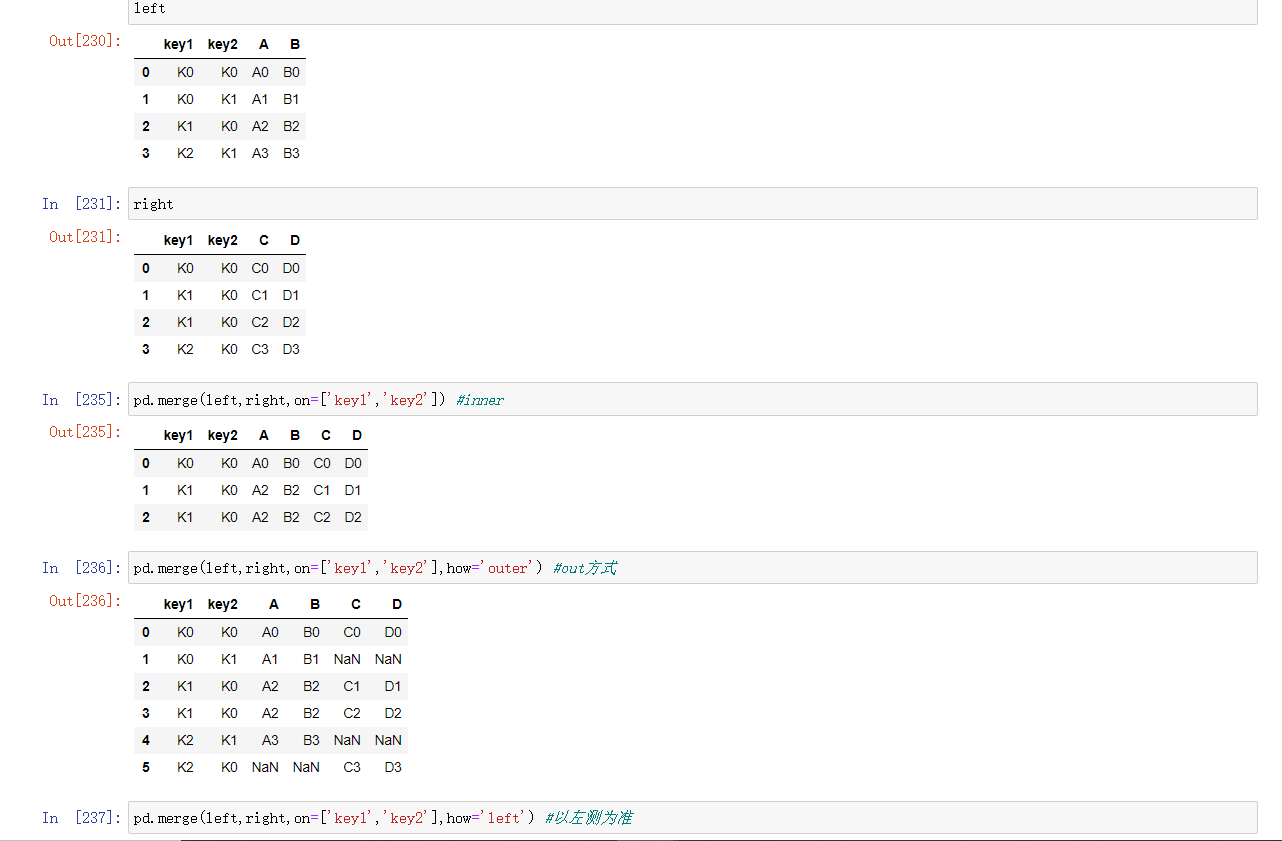Click cell C0 in the Out[236] table
This screenshot has height=841, width=1282.
[x=352, y=632]
